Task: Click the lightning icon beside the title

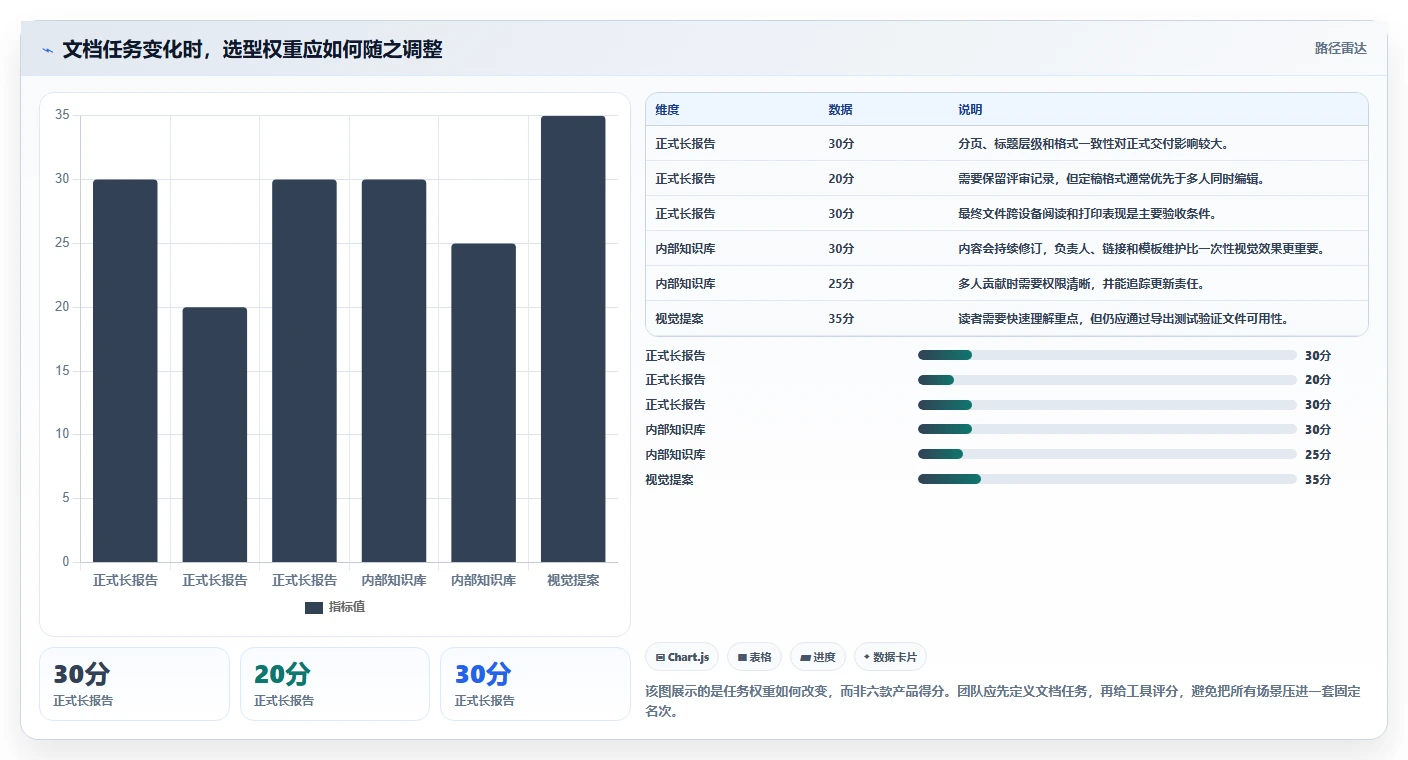Action: (48, 49)
